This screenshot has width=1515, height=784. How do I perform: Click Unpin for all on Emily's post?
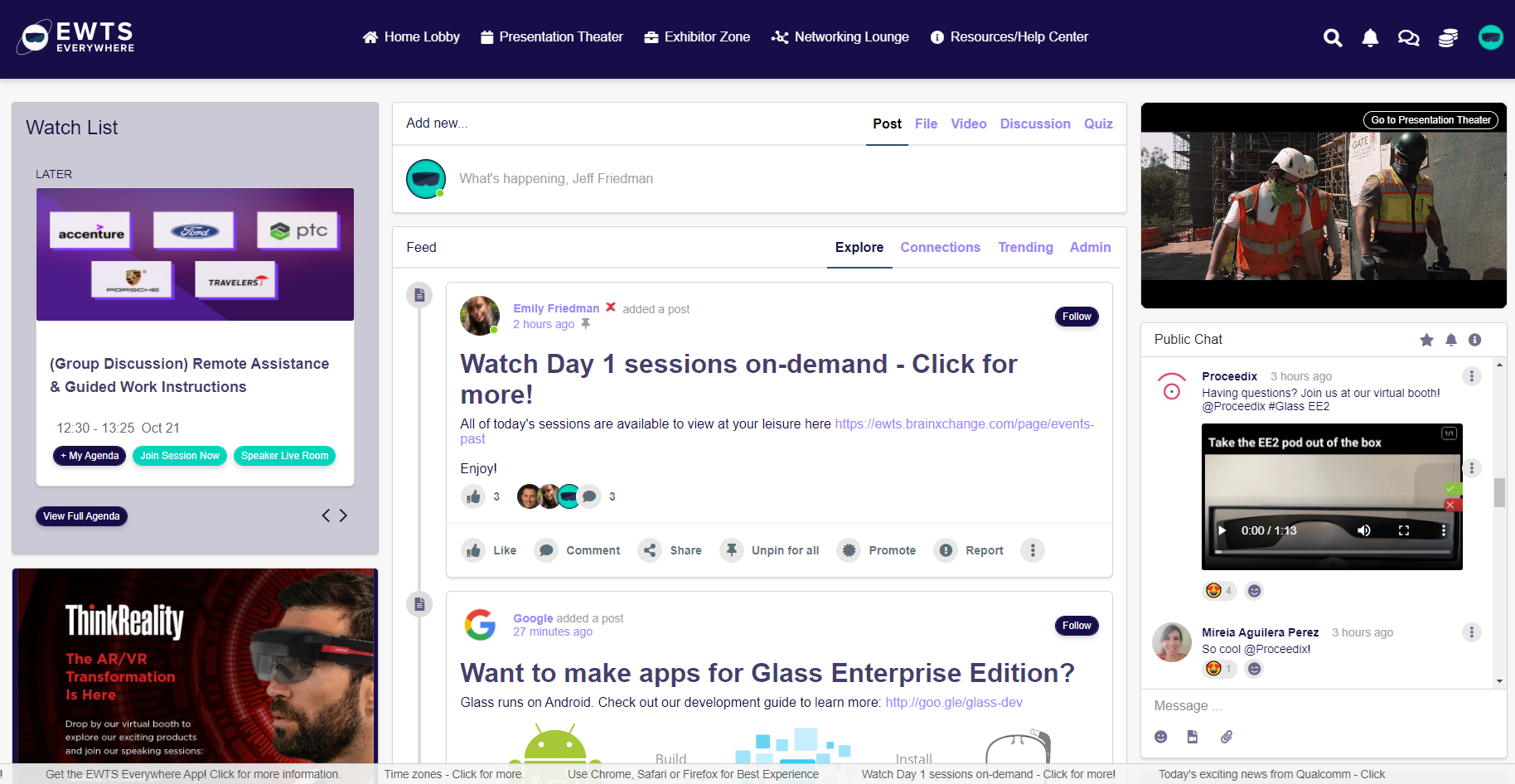coord(770,550)
